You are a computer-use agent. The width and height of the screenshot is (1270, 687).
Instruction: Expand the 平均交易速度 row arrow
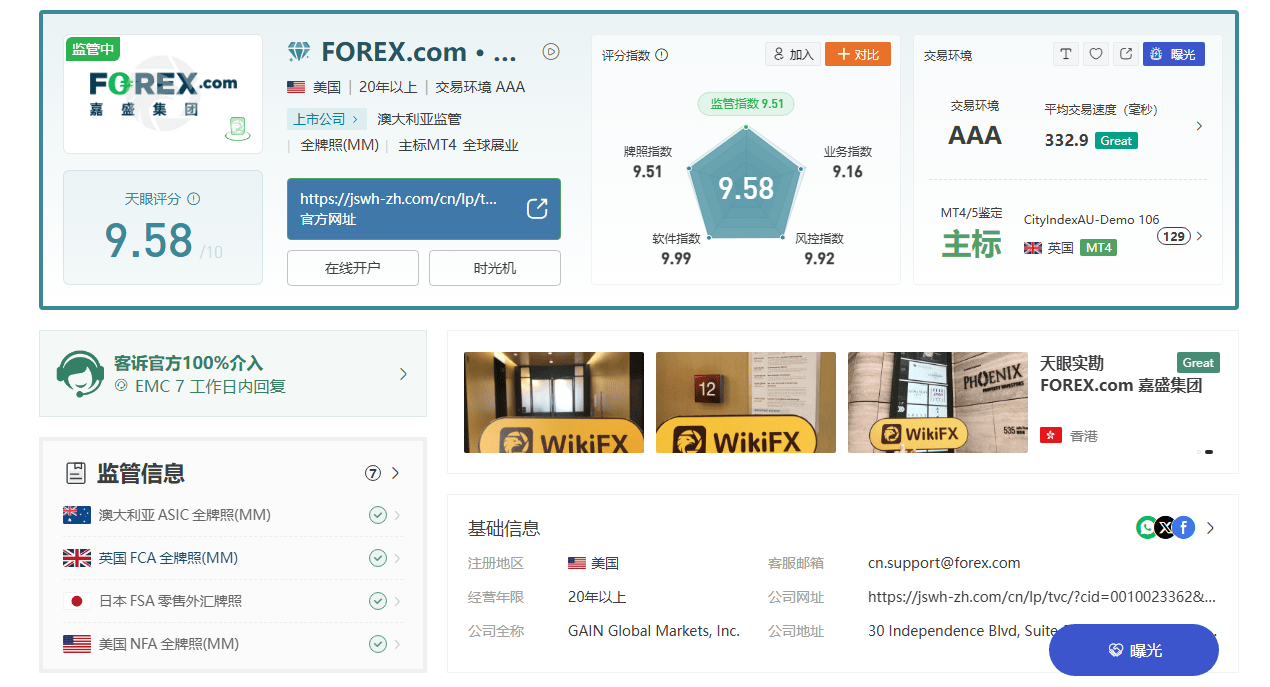click(x=1199, y=126)
